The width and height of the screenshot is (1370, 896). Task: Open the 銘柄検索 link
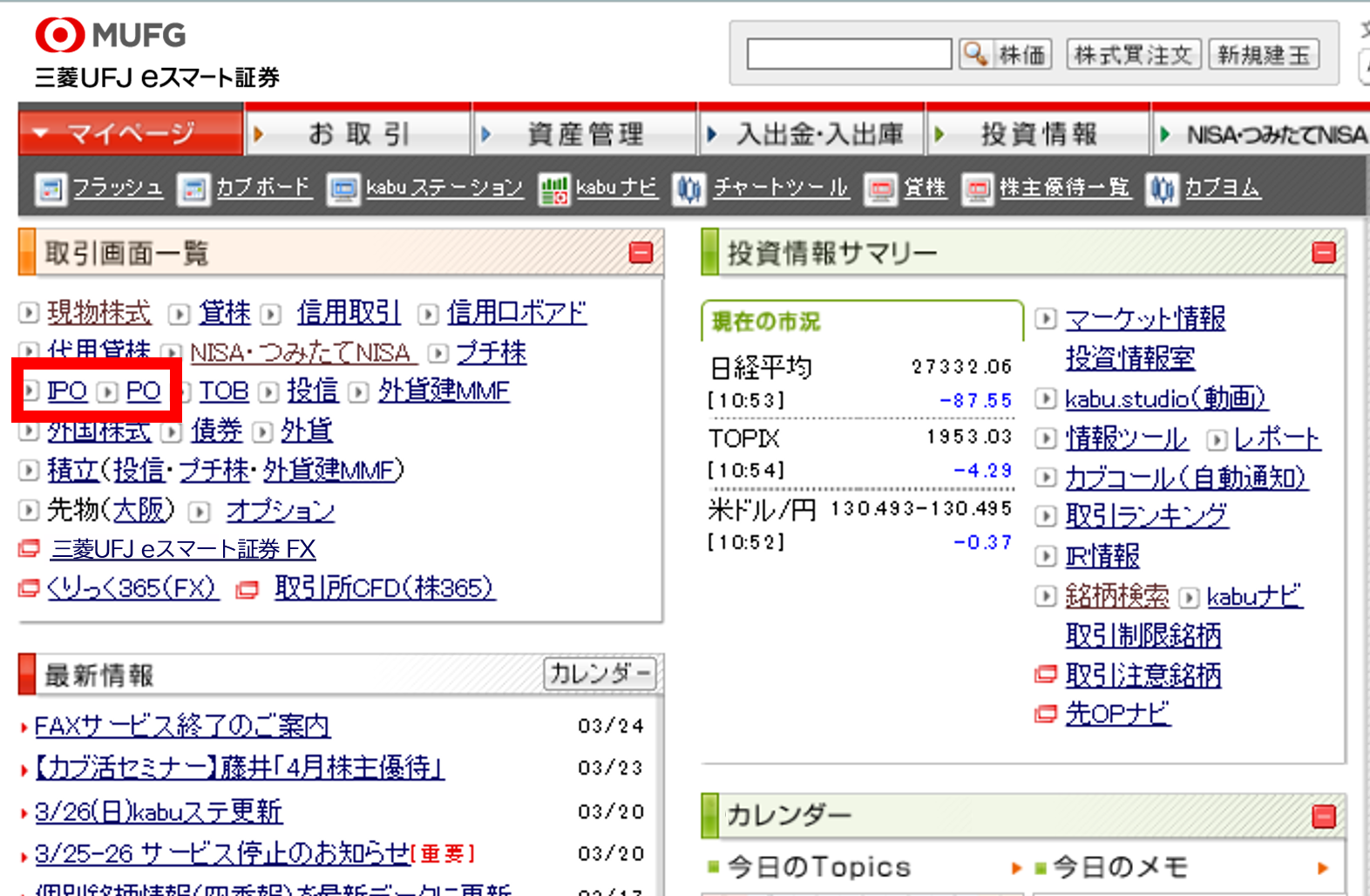(x=1117, y=596)
